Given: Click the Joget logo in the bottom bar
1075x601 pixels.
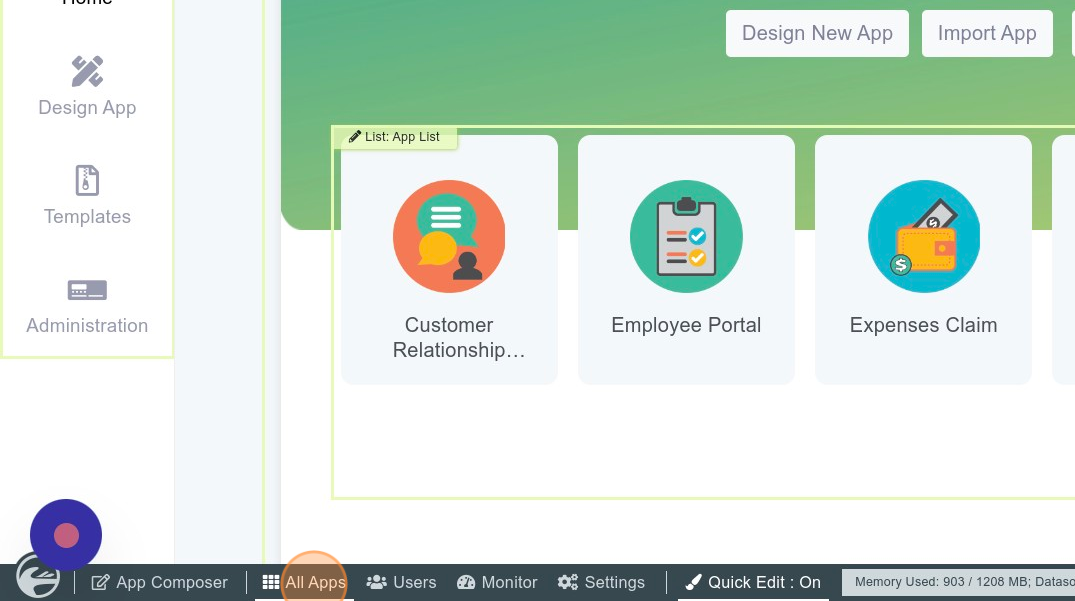Looking at the screenshot, I should pos(38,576).
